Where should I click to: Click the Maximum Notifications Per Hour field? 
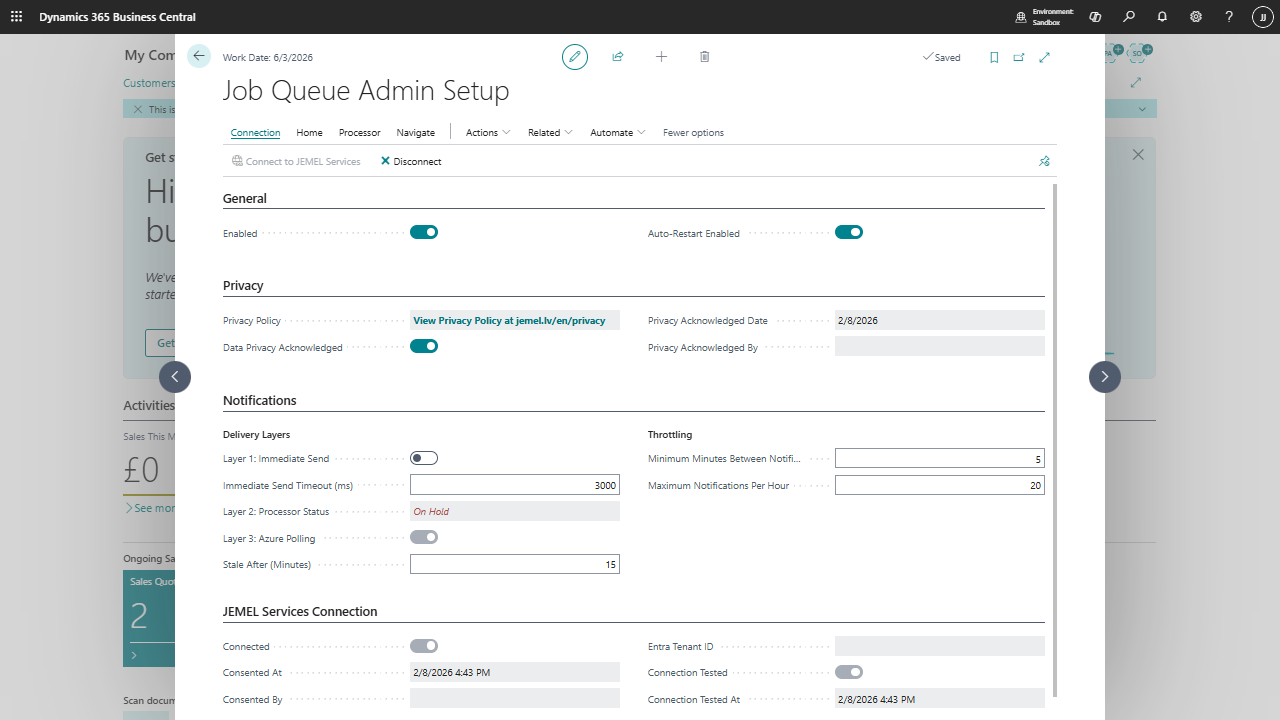click(x=939, y=486)
